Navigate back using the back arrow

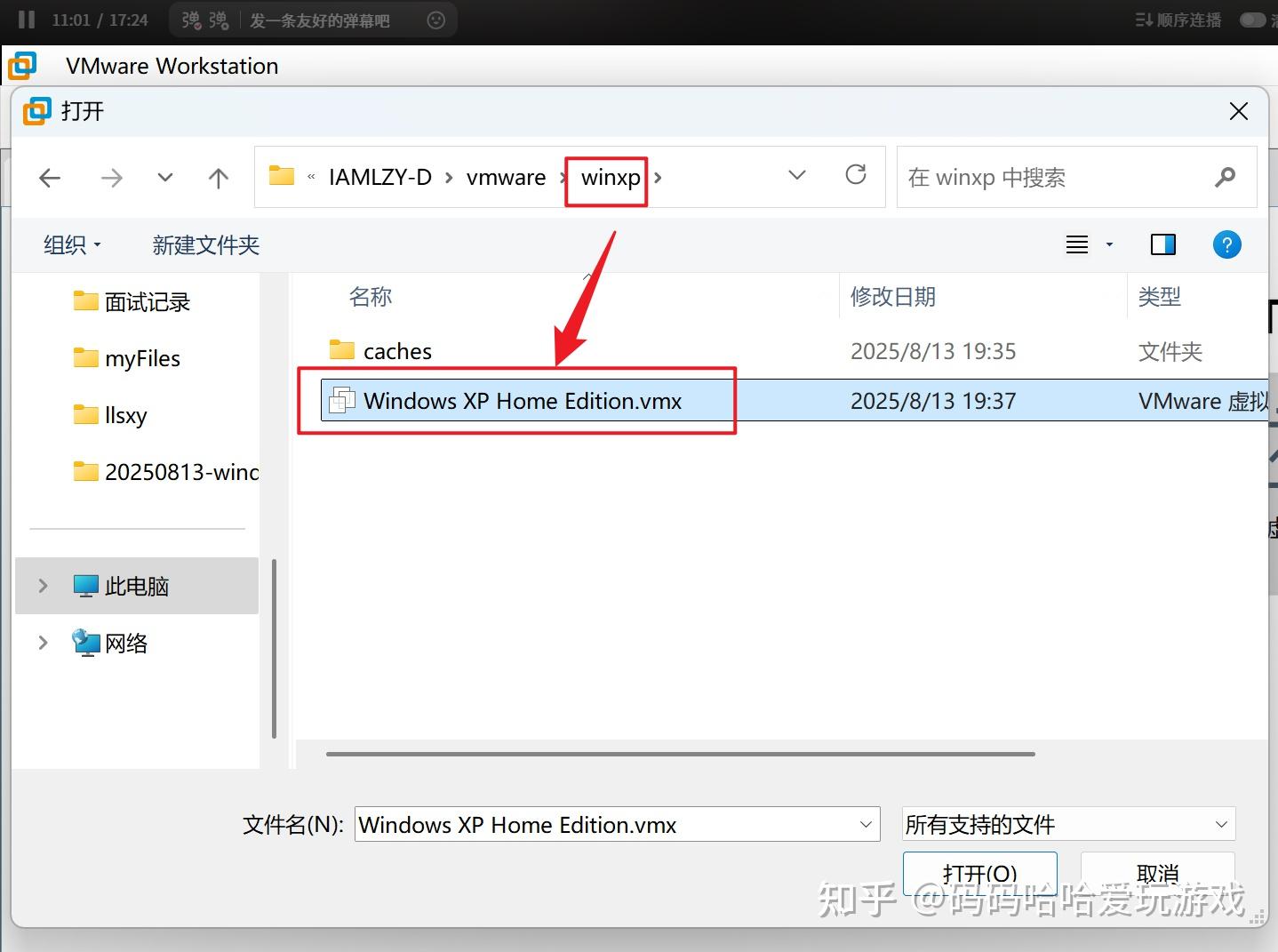point(50,177)
